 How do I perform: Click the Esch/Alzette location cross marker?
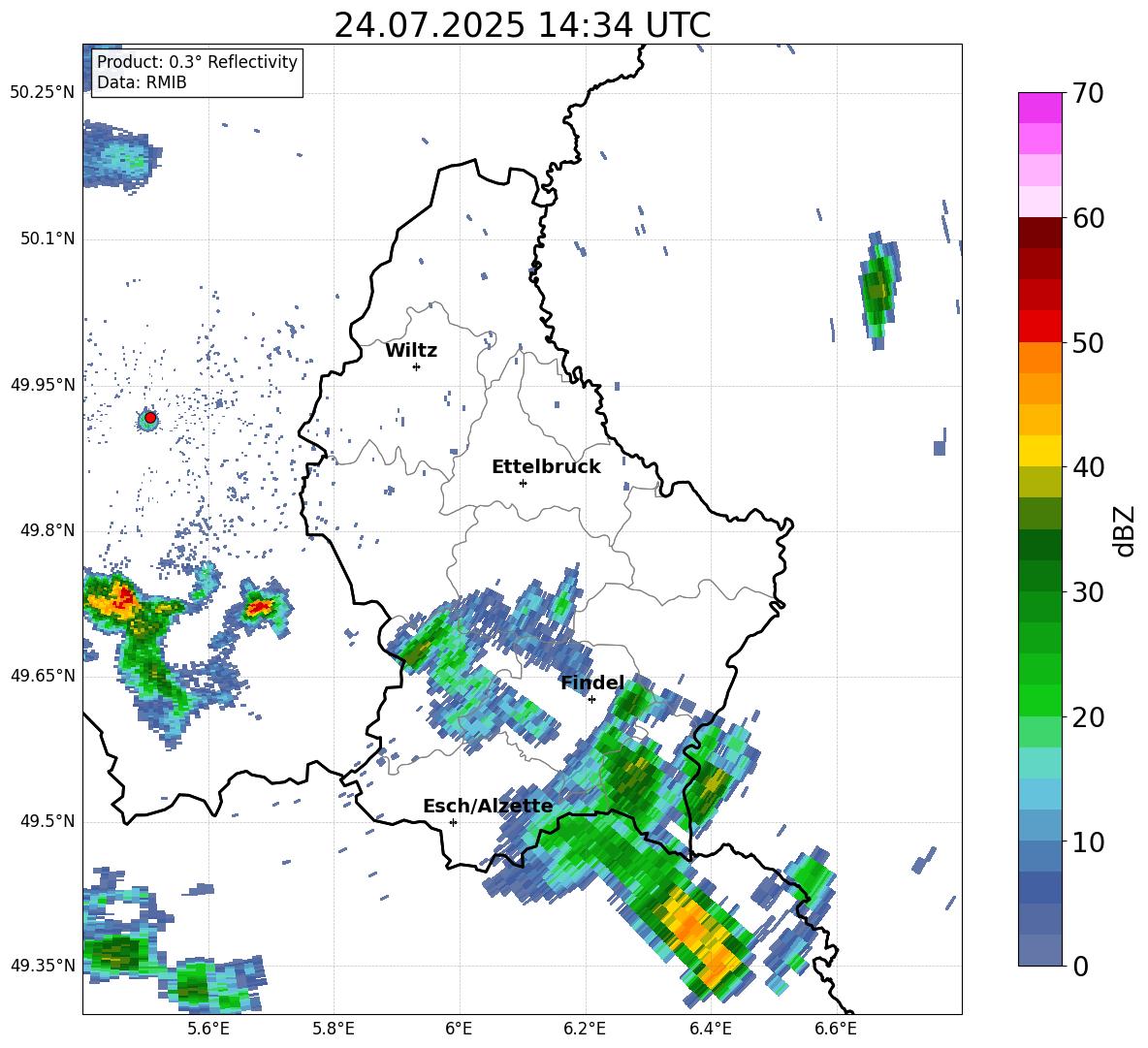pyautogui.click(x=453, y=822)
